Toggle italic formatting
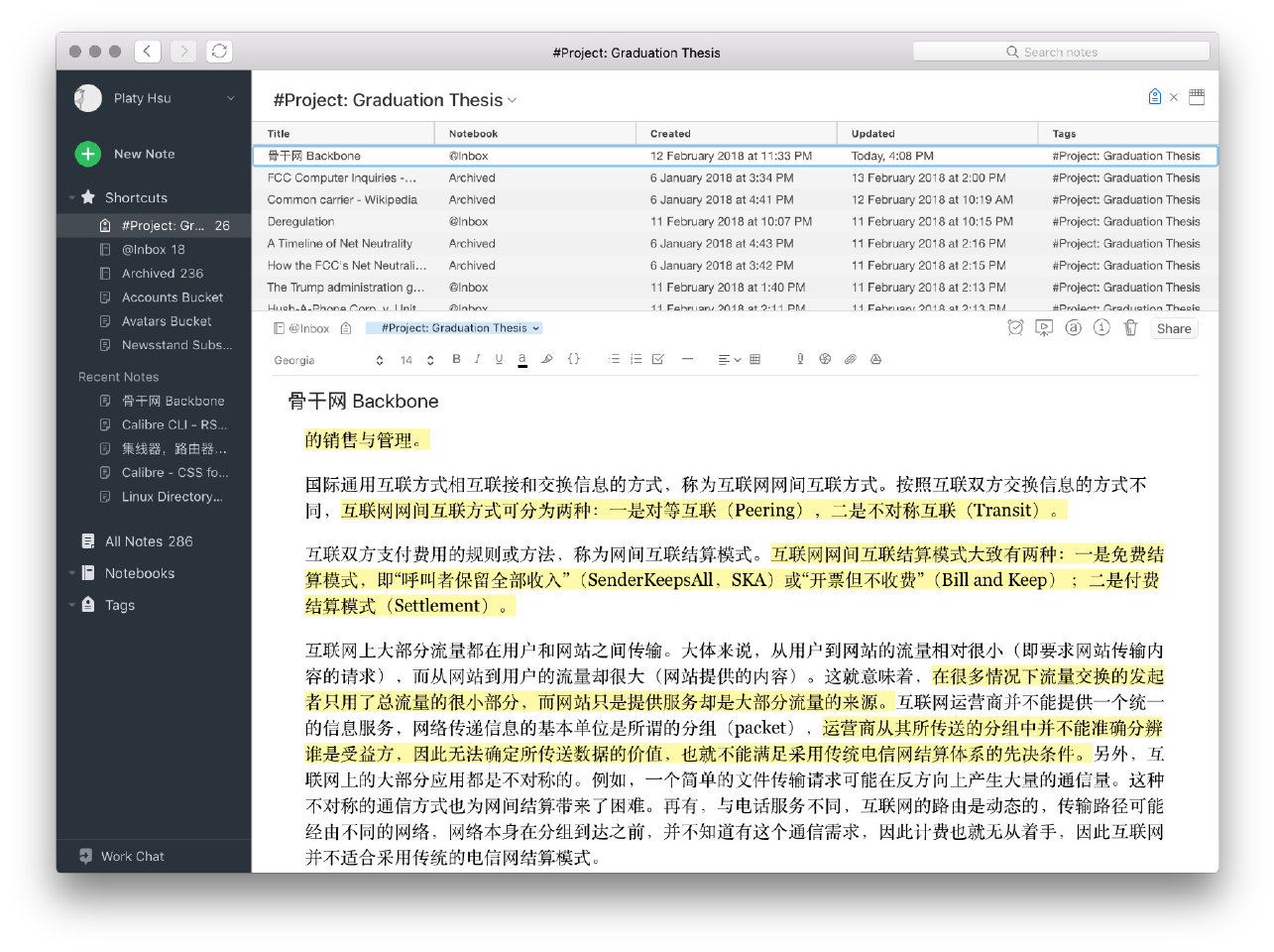 [477, 360]
